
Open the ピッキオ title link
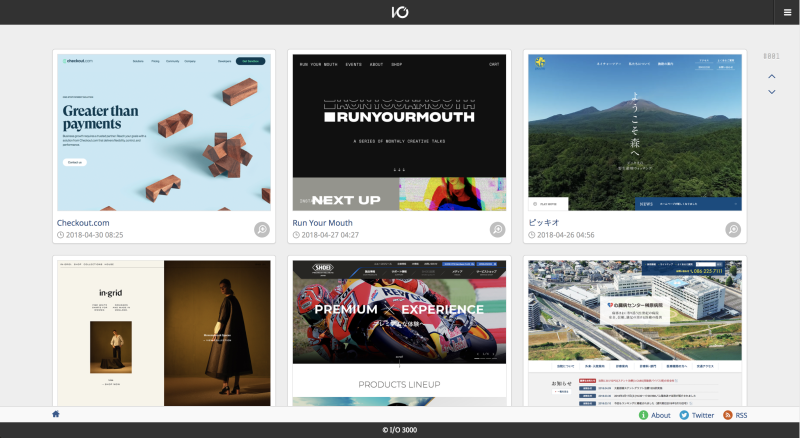pos(544,223)
